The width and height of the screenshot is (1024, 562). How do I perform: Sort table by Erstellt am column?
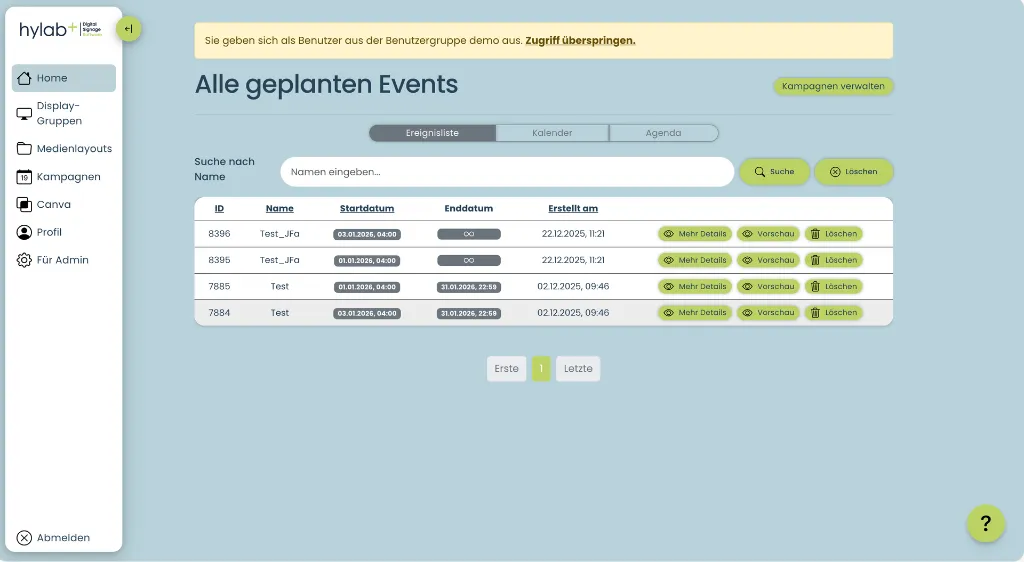click(x=573, y=208)
